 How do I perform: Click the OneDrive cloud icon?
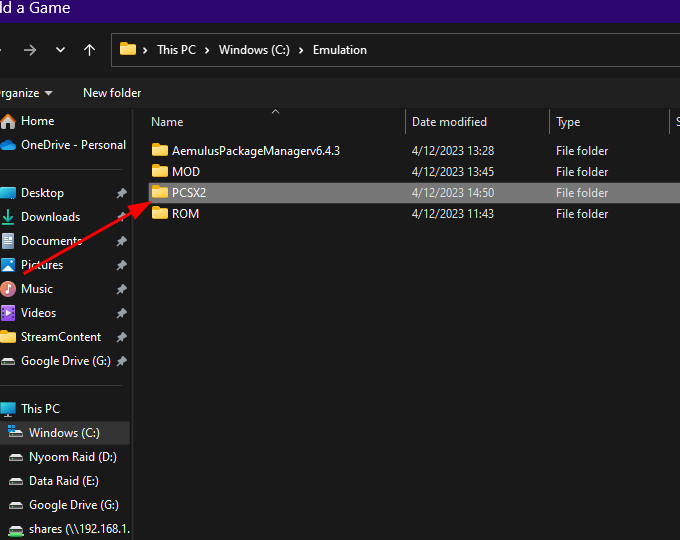pos(8,145)
